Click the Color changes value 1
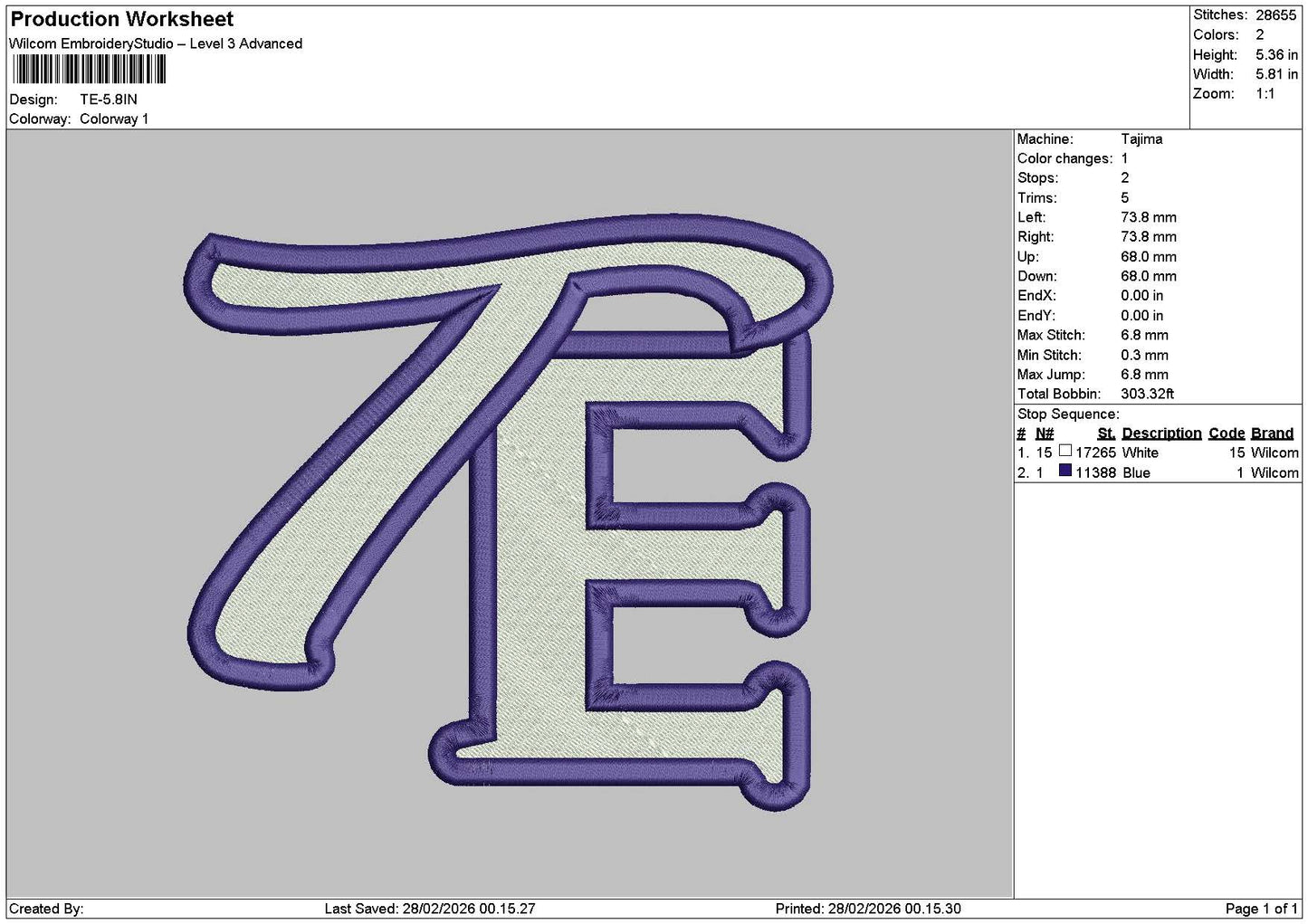This screenshot has height=924, width=1308. click(1124, 158)
